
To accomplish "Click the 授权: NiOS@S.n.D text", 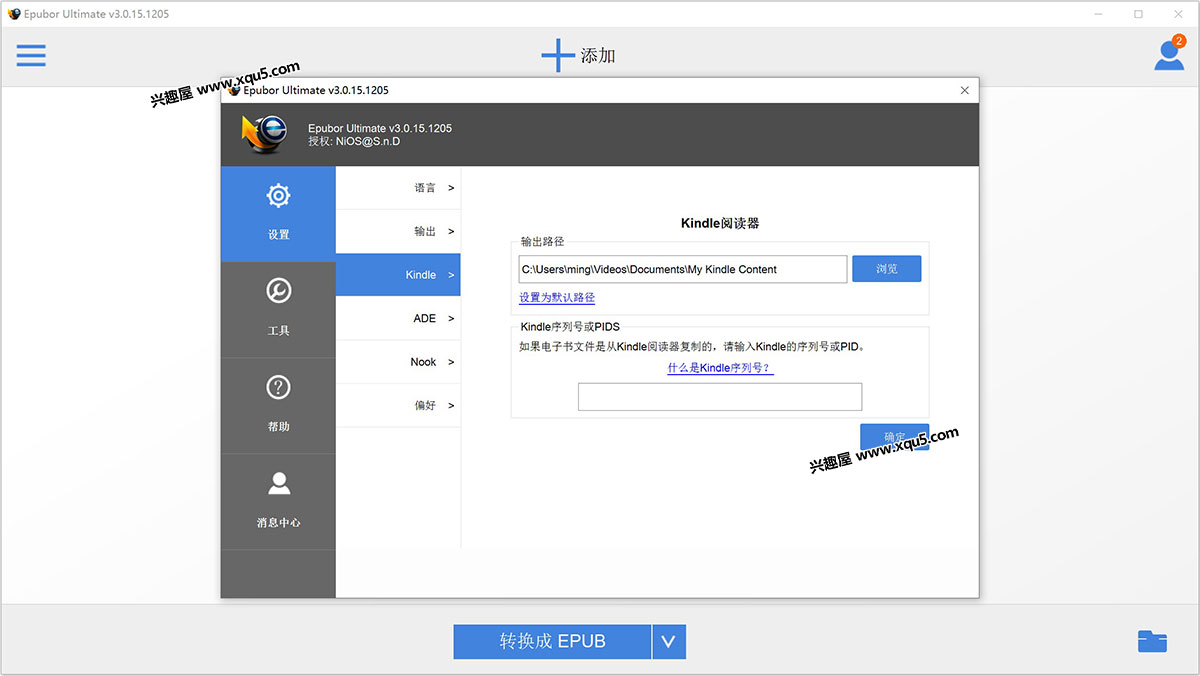I will (x=354, y=142).
